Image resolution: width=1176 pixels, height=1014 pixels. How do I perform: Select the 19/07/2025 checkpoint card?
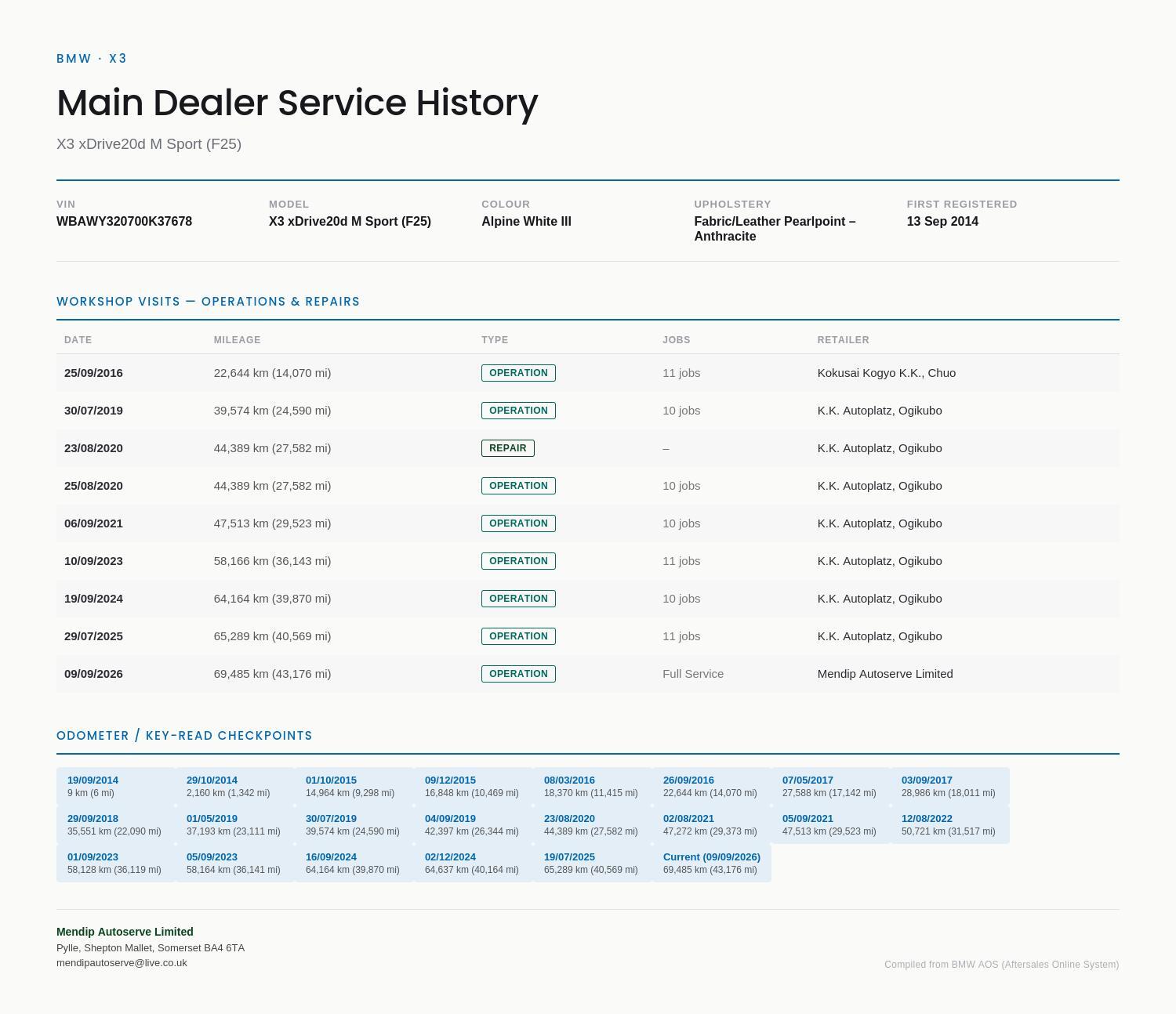[593, 864]
